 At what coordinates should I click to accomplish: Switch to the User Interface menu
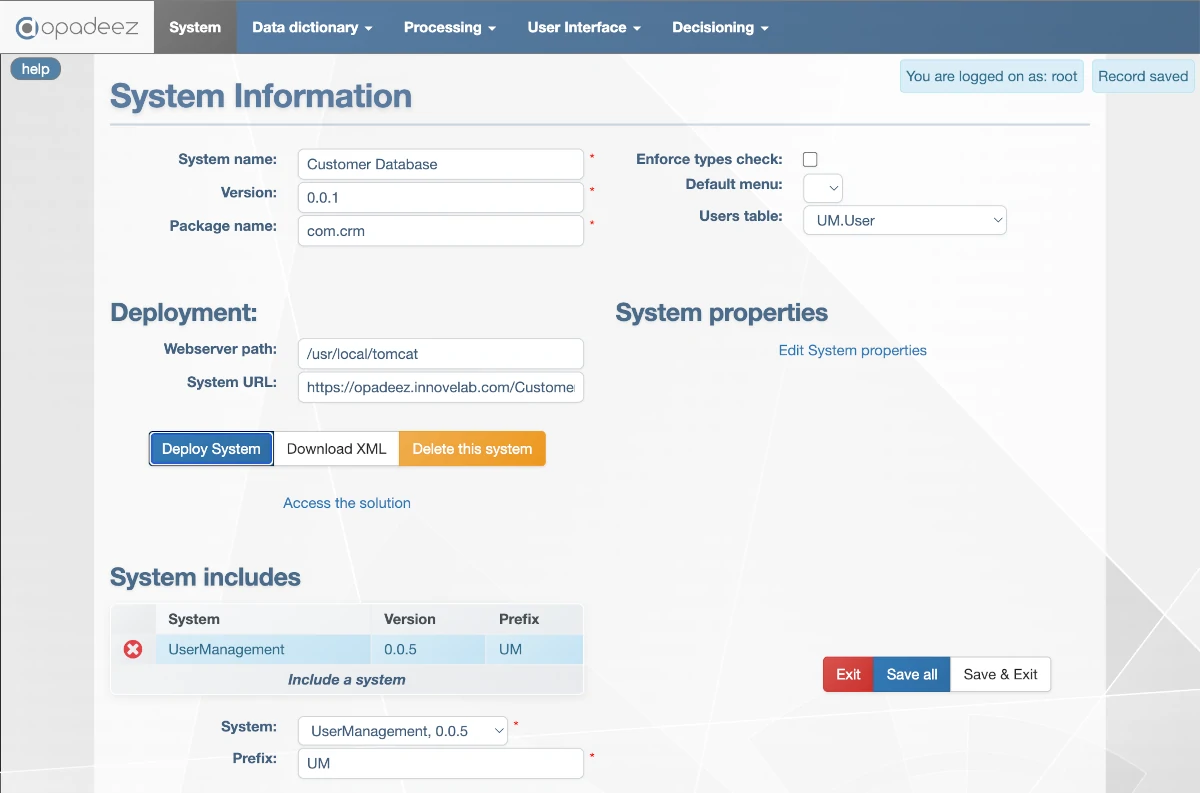(583, 27)
